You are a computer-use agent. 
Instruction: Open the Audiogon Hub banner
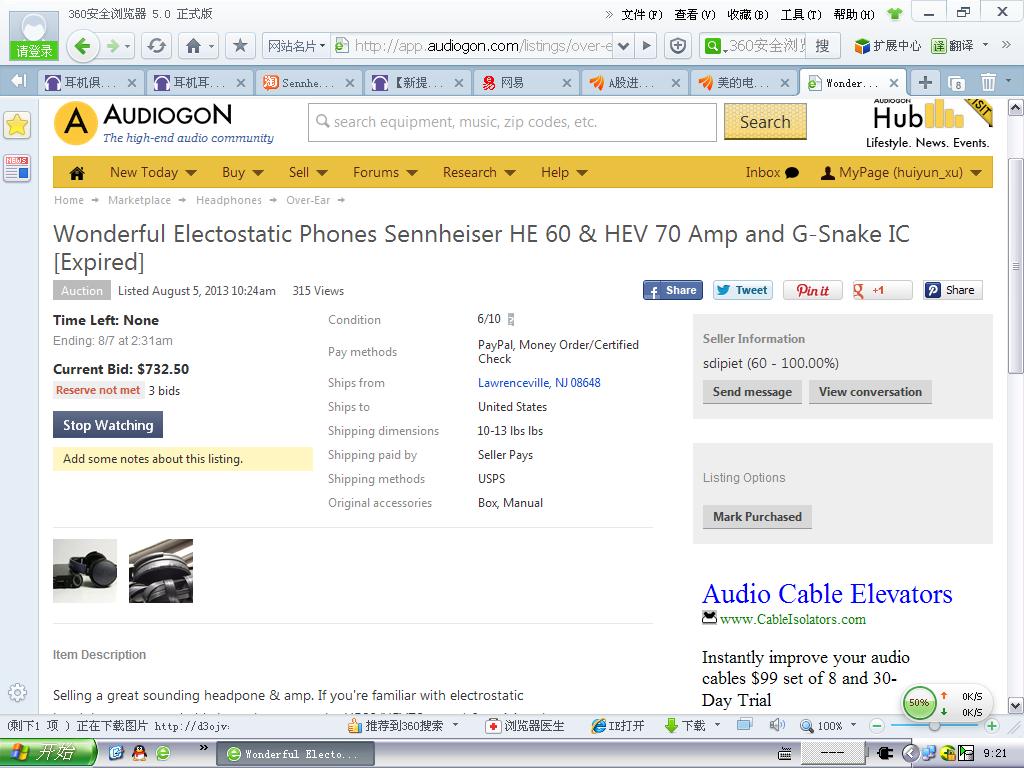(x=929, y=124)
